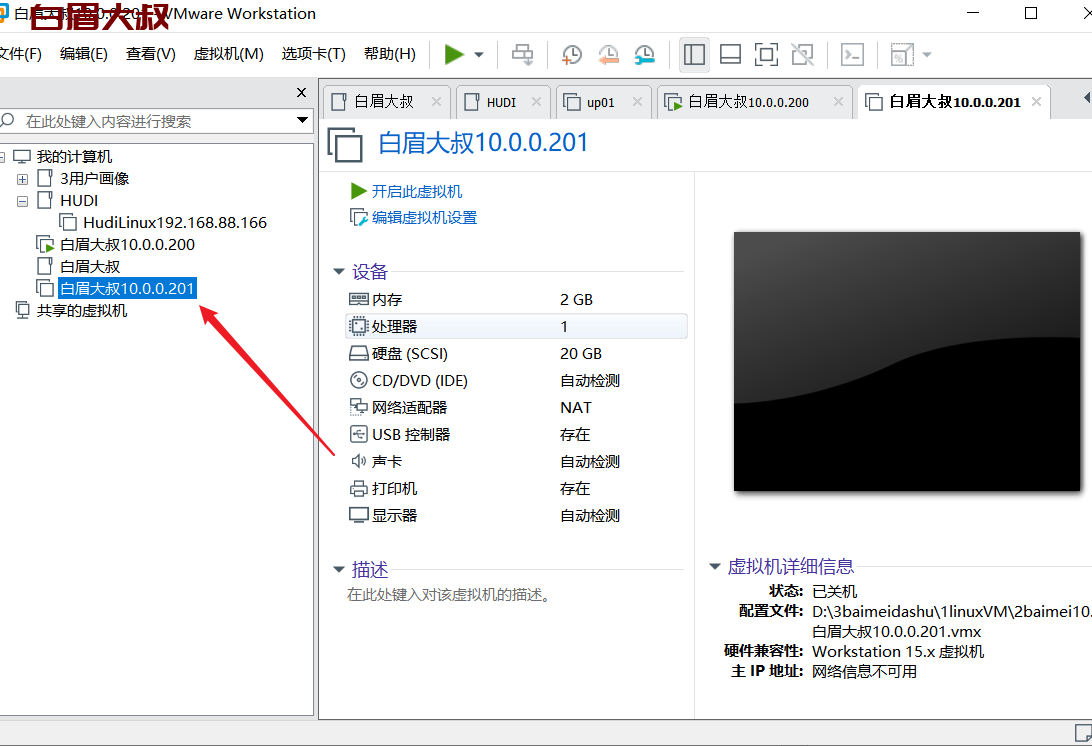The width and height of the screenshot is (1092, 746).
Task: Open the library search dropdown arrow
Action: (x=302, y=121)
